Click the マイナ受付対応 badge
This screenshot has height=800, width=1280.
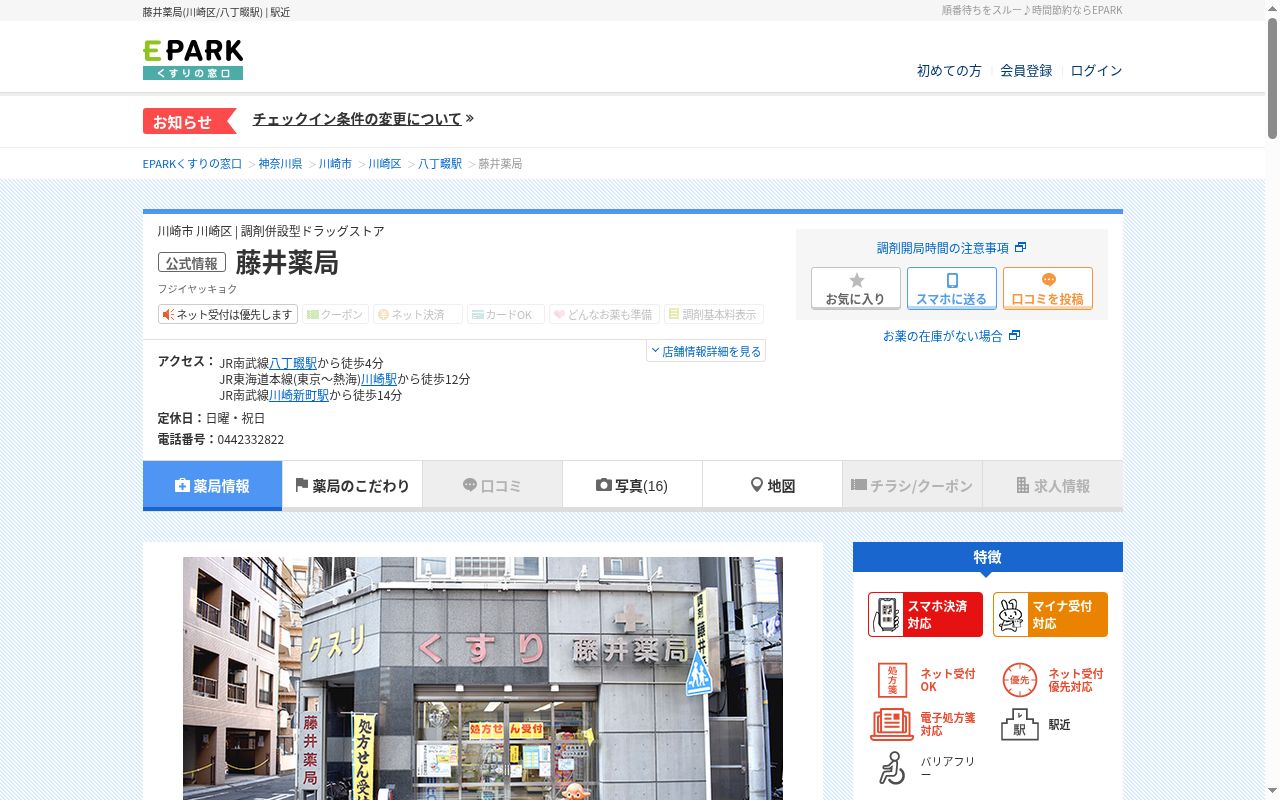point(1050,614)
